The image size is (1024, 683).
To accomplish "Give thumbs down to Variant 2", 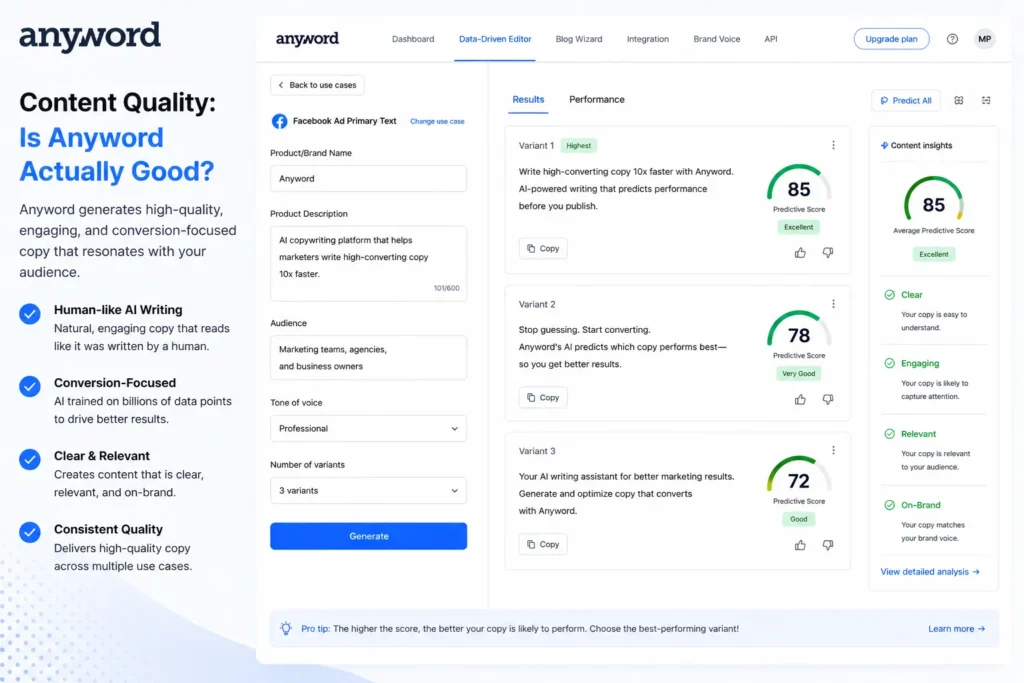I will pos(827,399).
